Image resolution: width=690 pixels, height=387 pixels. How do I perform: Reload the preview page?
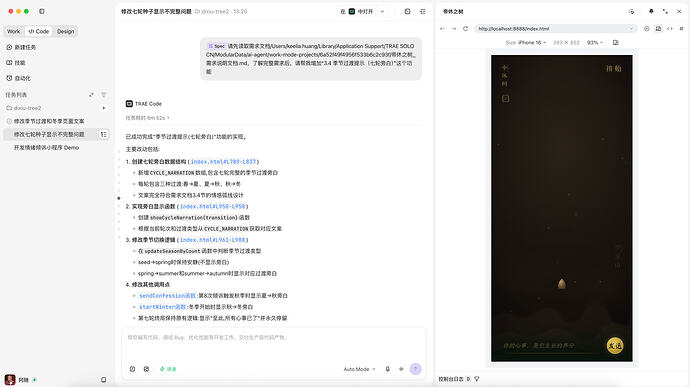466,29
